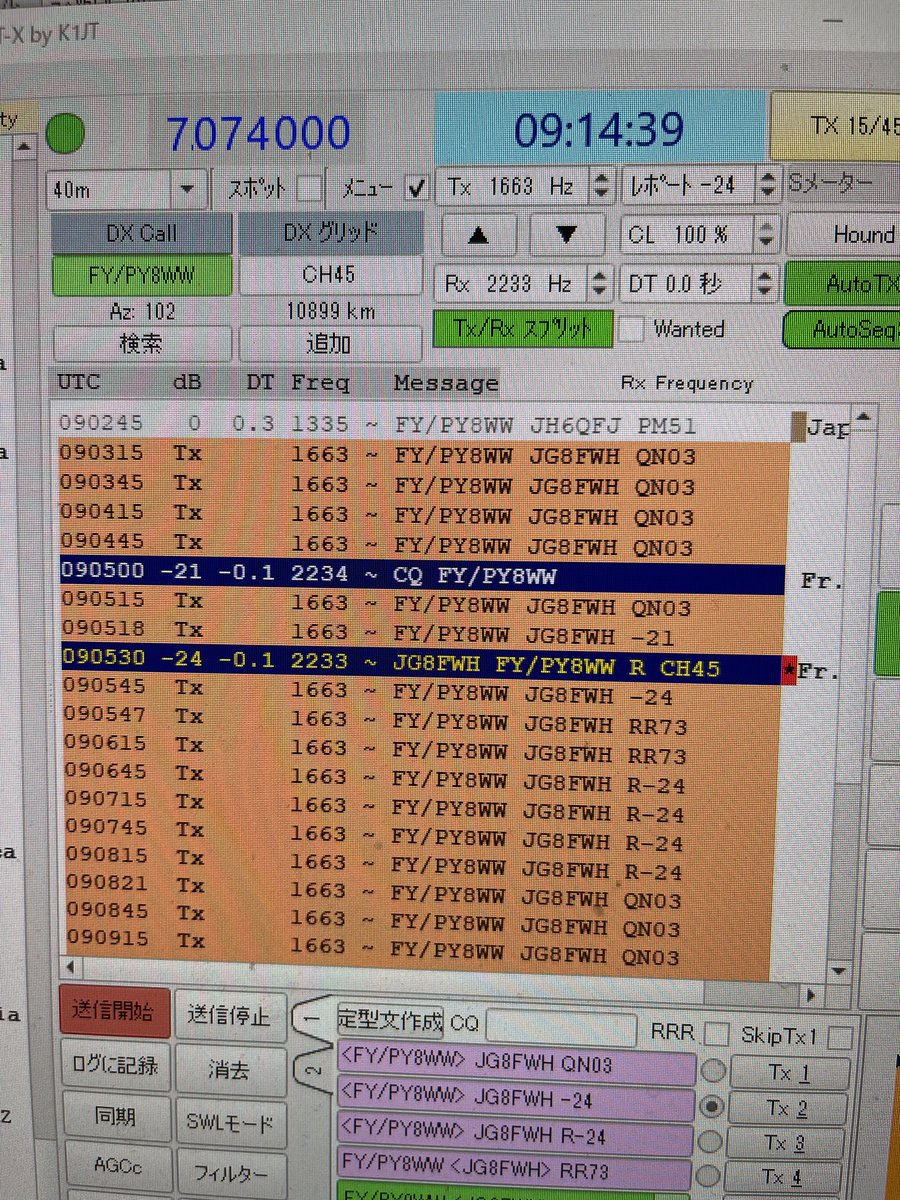Enable the RRR checkbox
The height and width of the screenshot is (1200, 900).
coord(716,1033)
